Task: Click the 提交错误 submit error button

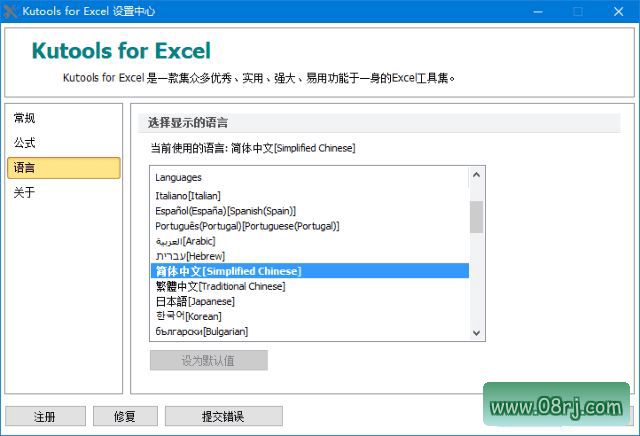Action: point(223,416)
